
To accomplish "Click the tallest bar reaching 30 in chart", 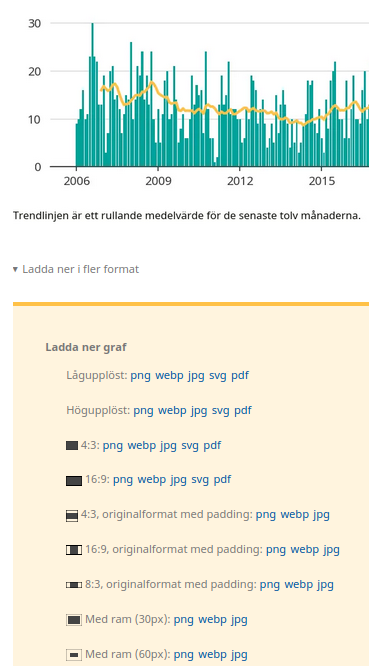I will pos(93,95).
